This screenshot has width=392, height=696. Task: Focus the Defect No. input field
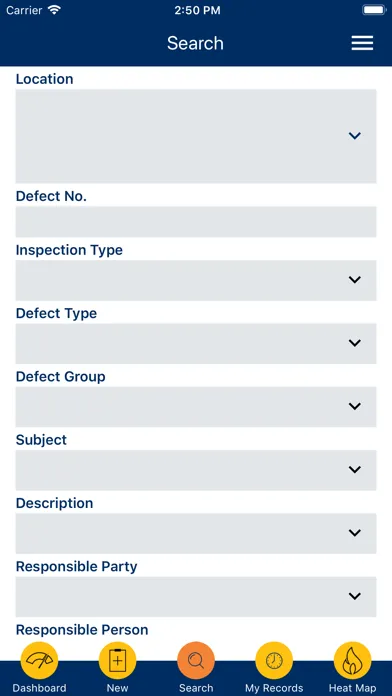click(196, 221)
